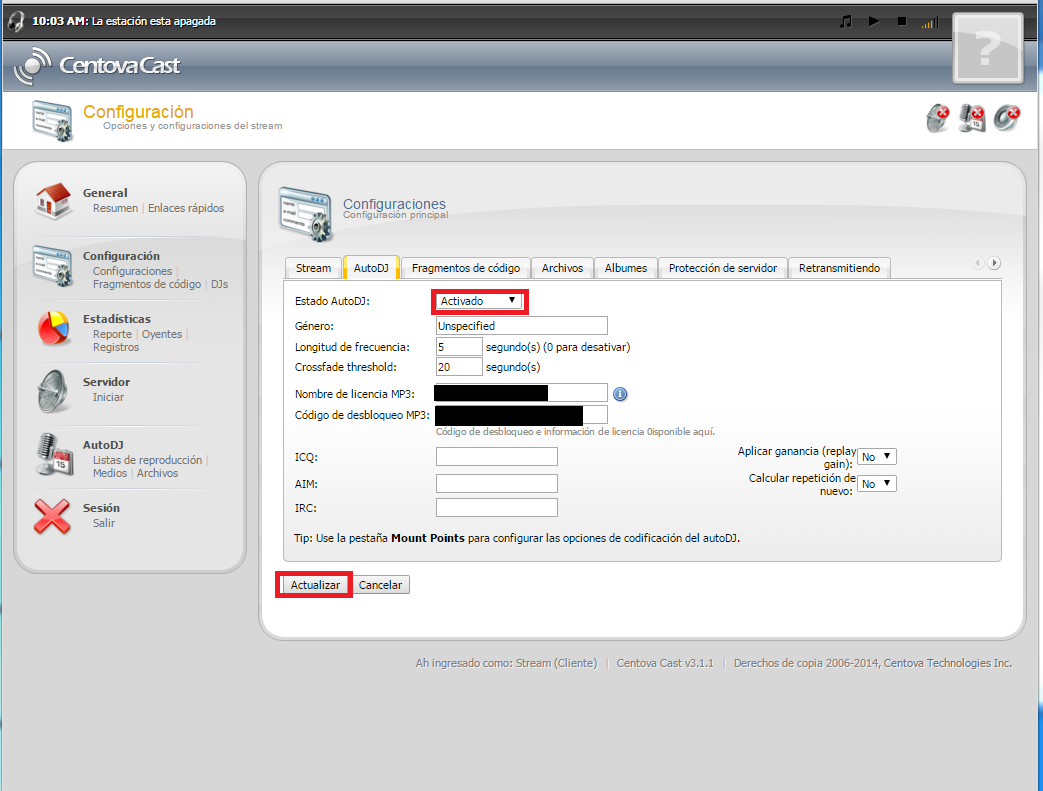Open the Stream tab
This screenshot has width=1043, height=791.
point(313,268)
